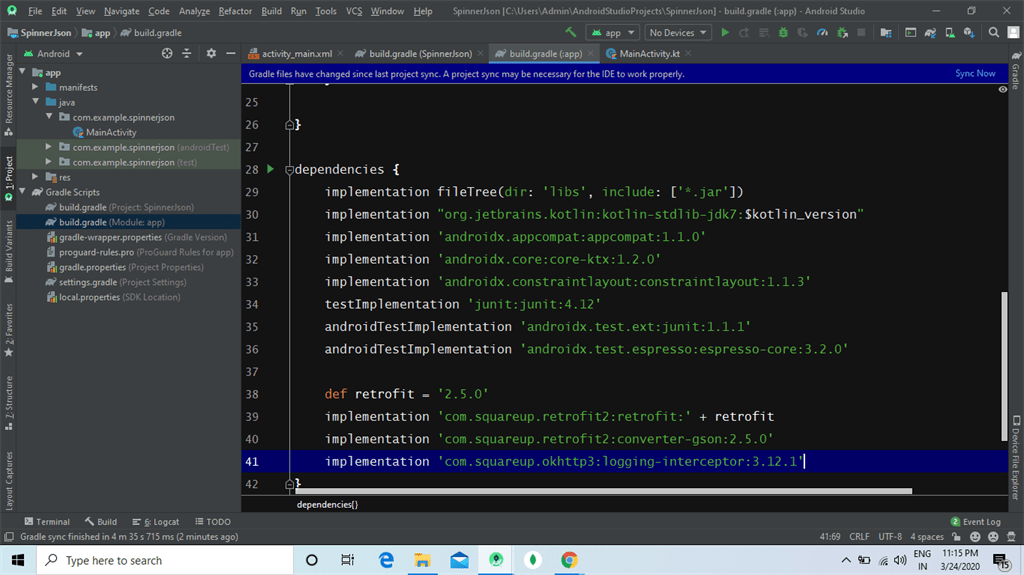Hide the Project panel with minus icon

coord(231,54)
